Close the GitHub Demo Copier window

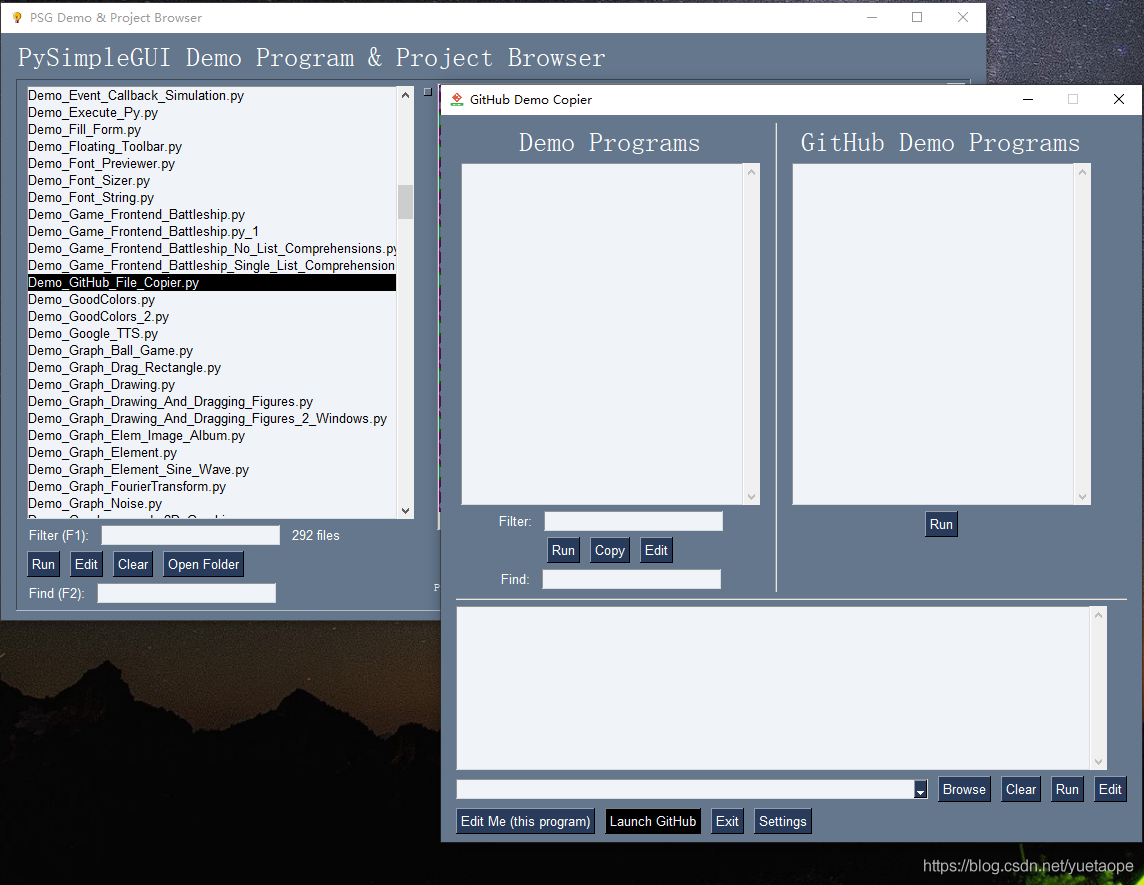click(x=1118, y=99)
